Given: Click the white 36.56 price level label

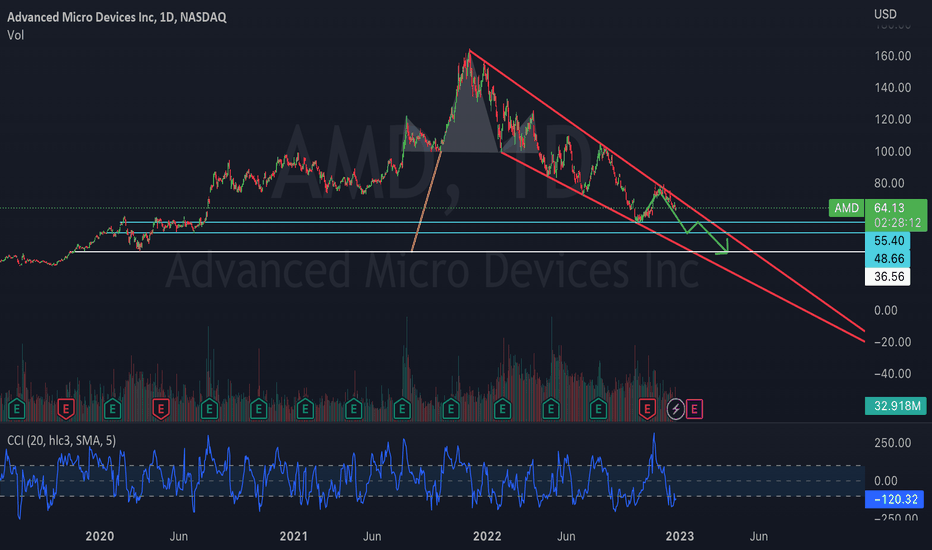Looking at the screenshot, I should pos(887,276).
